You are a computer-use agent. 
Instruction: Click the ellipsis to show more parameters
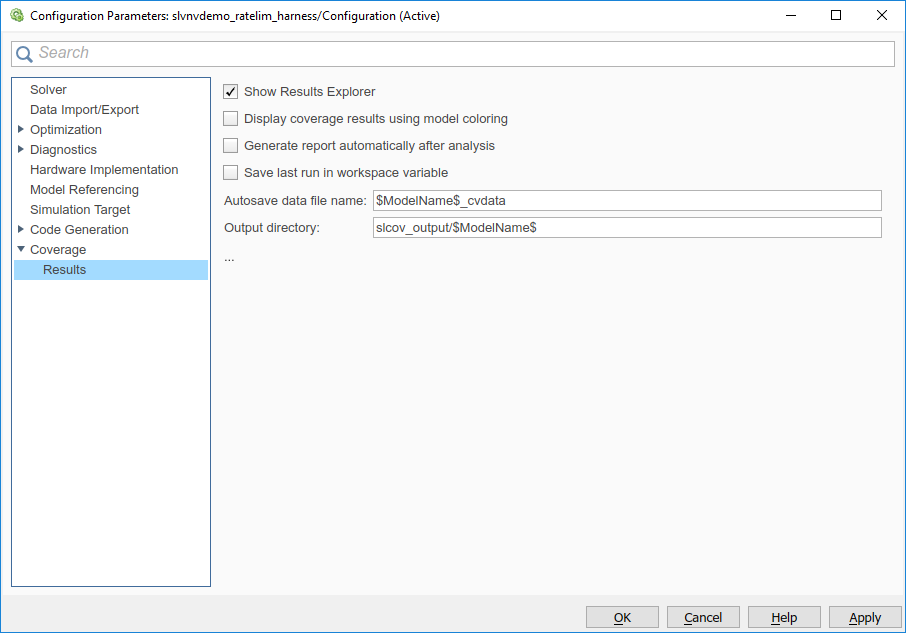pyautogui.click(x=229, y=258)
